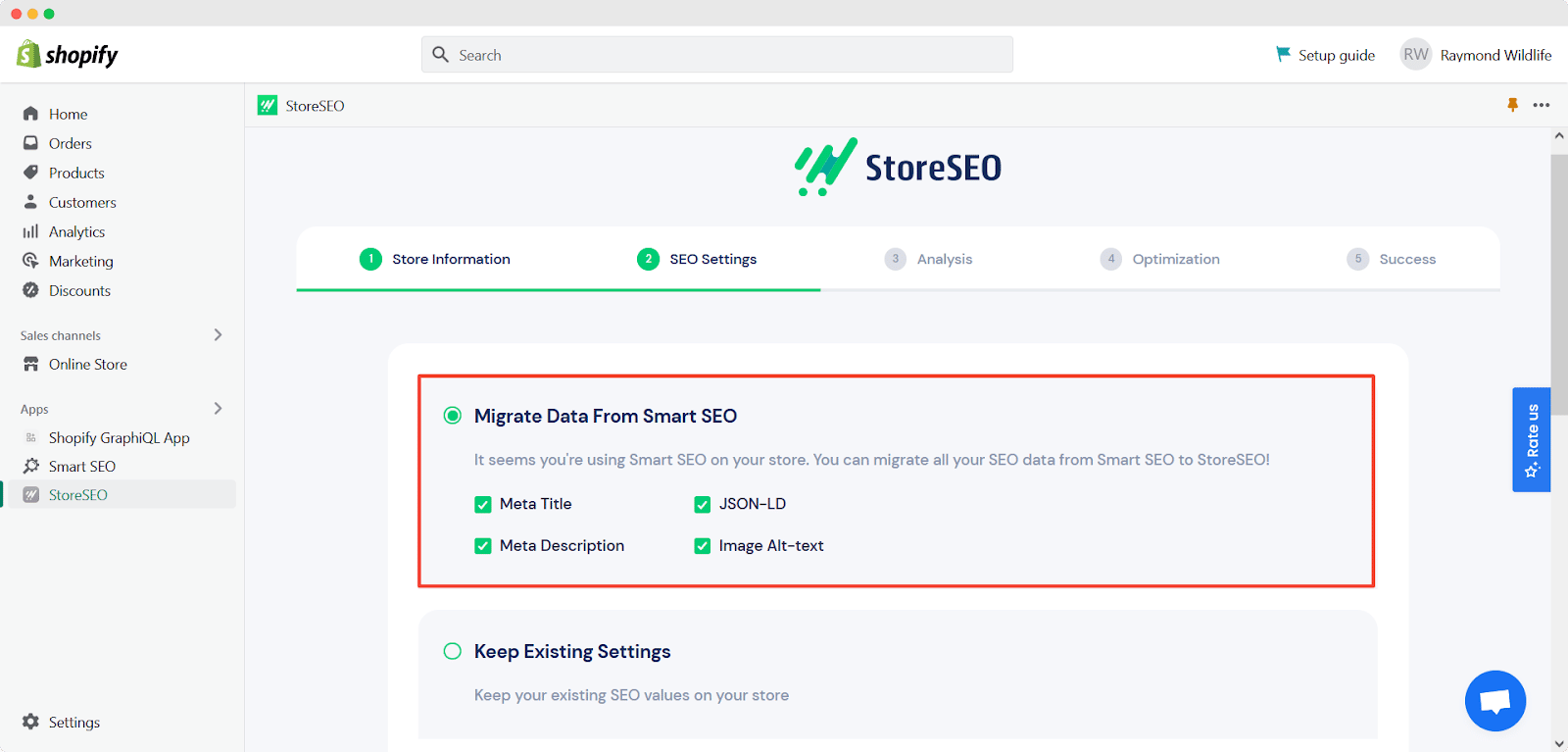The image size is (1568, 752).
Task: Expand the Sales channels chevron
Action: coord(218,335)
